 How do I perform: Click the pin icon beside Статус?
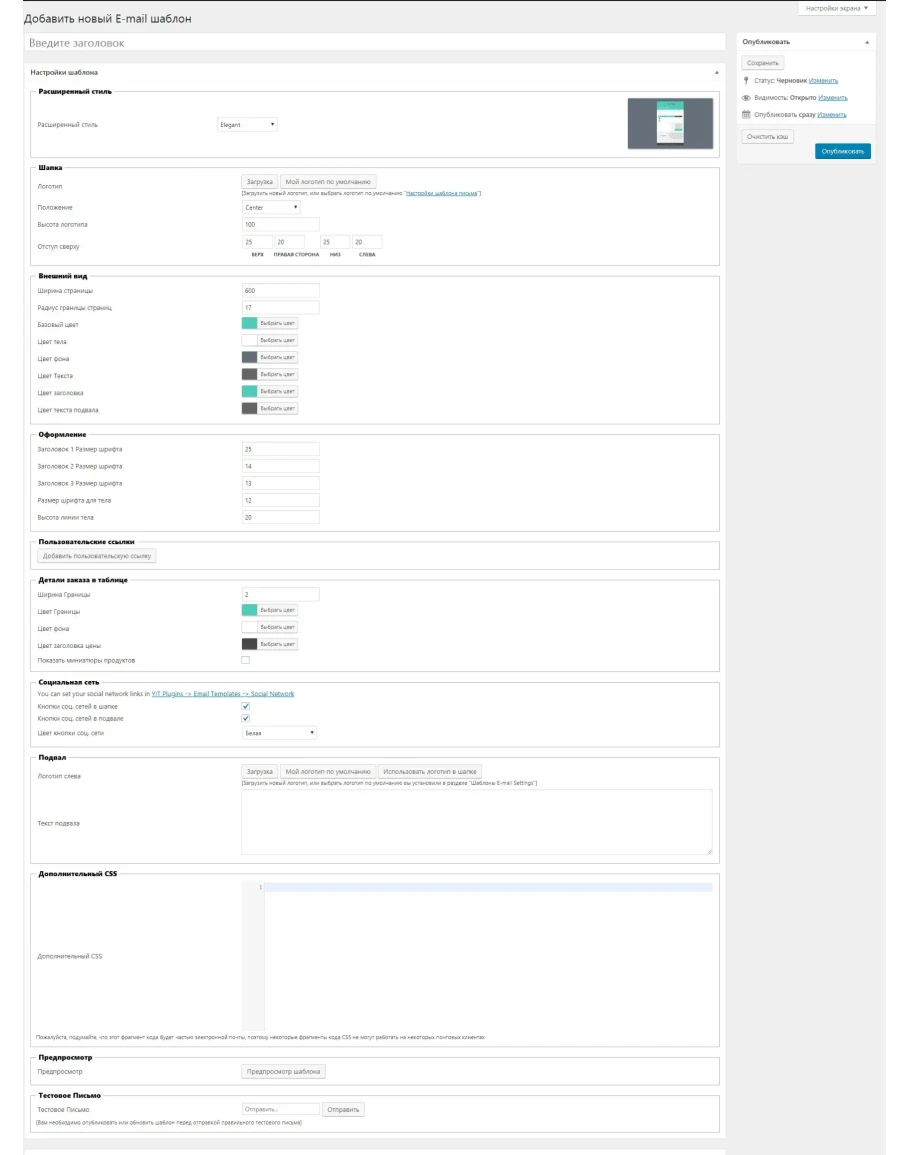[746, 81]
